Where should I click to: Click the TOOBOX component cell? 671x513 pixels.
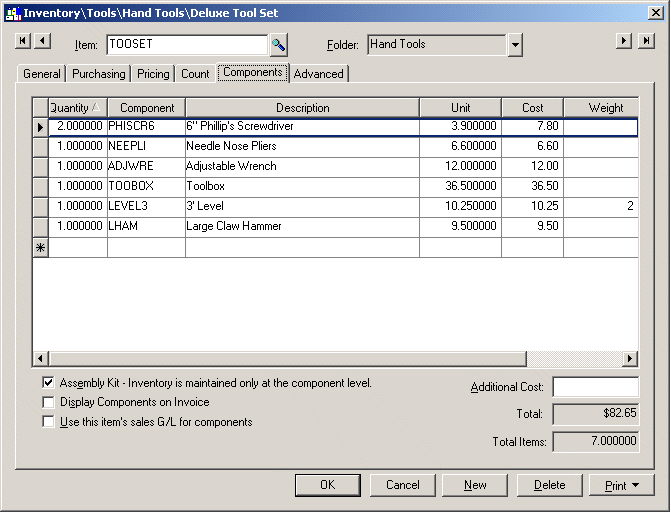(146, 187)
